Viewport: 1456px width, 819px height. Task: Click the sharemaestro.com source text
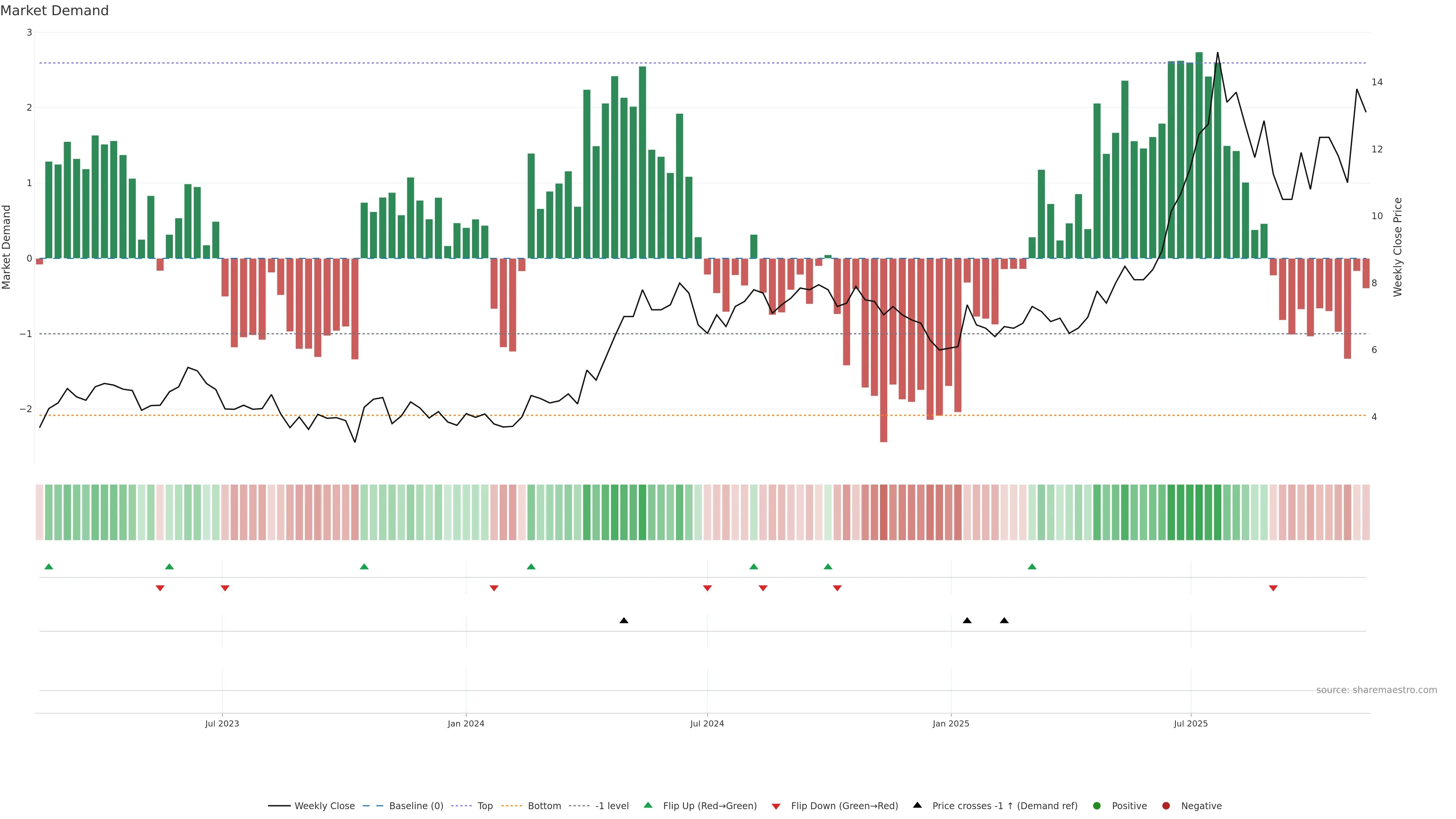1376,690
